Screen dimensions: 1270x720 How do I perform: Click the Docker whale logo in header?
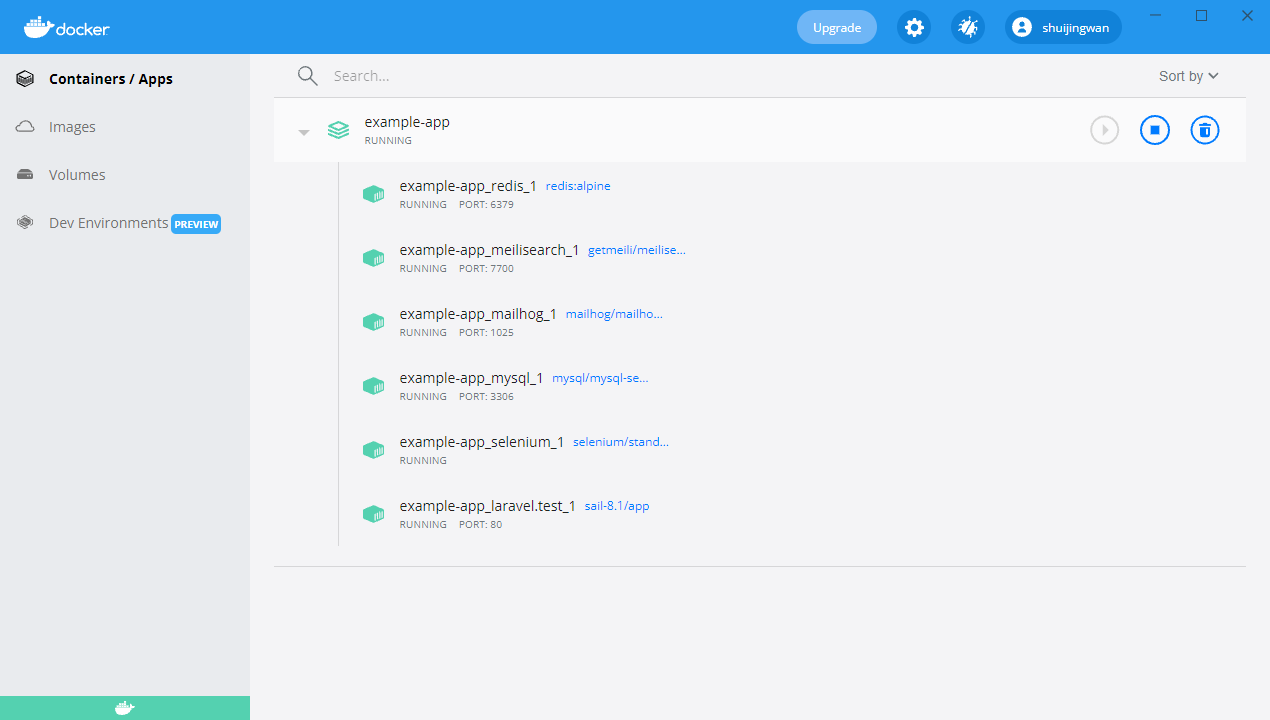66,28
